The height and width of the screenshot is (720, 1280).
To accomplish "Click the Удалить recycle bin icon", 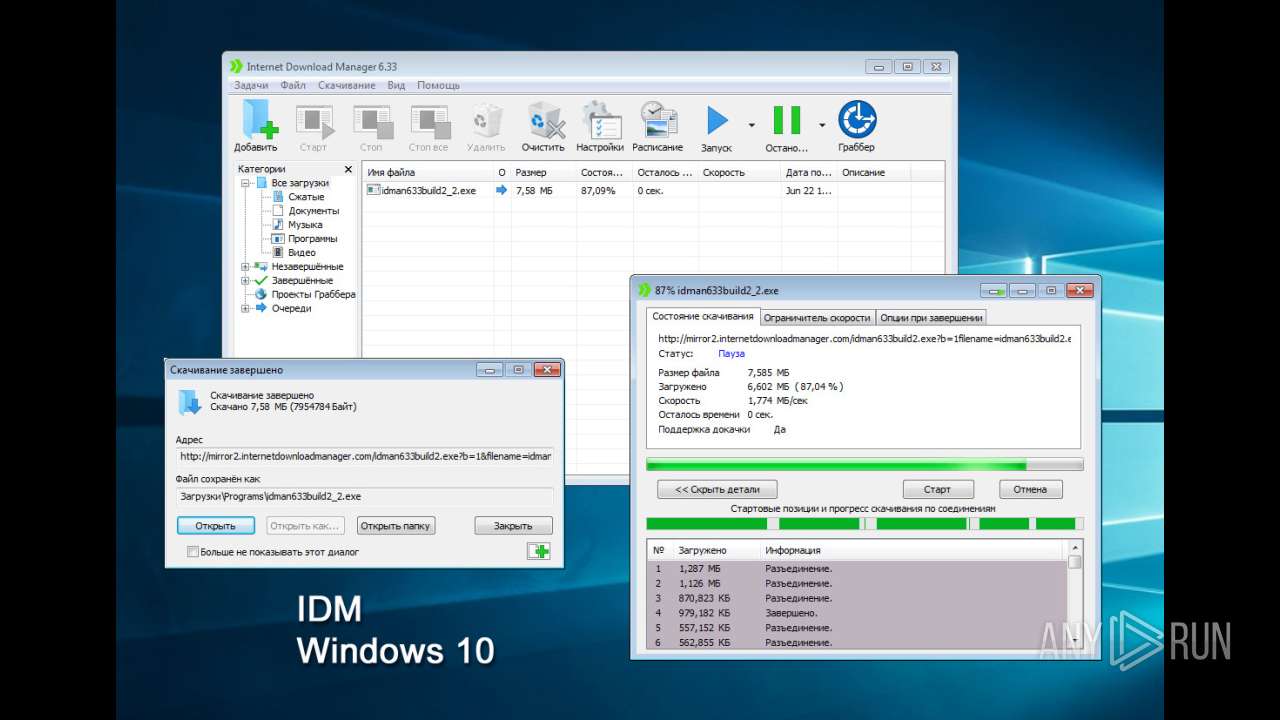I will click(x=486, y=121).
